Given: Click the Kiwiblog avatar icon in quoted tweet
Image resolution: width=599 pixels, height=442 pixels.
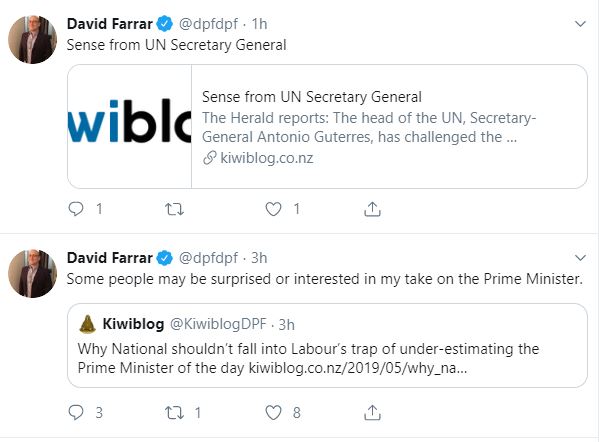Looking at the screenshot, I should coord(87,324).
